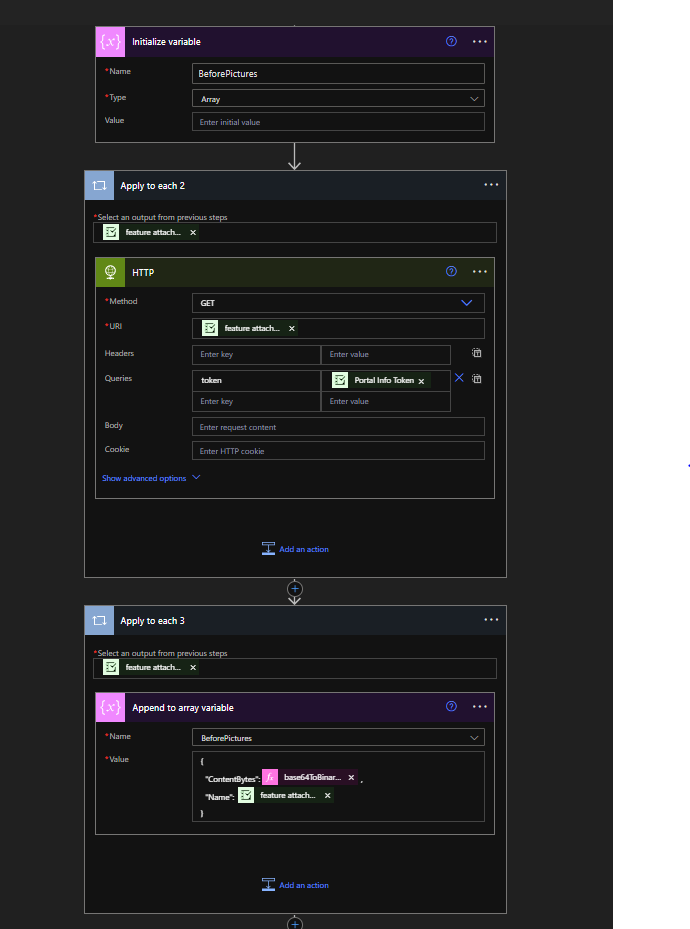Open help for the HTTP action
690x929 pixels.
pyautogui.click(x=451, y=271)
